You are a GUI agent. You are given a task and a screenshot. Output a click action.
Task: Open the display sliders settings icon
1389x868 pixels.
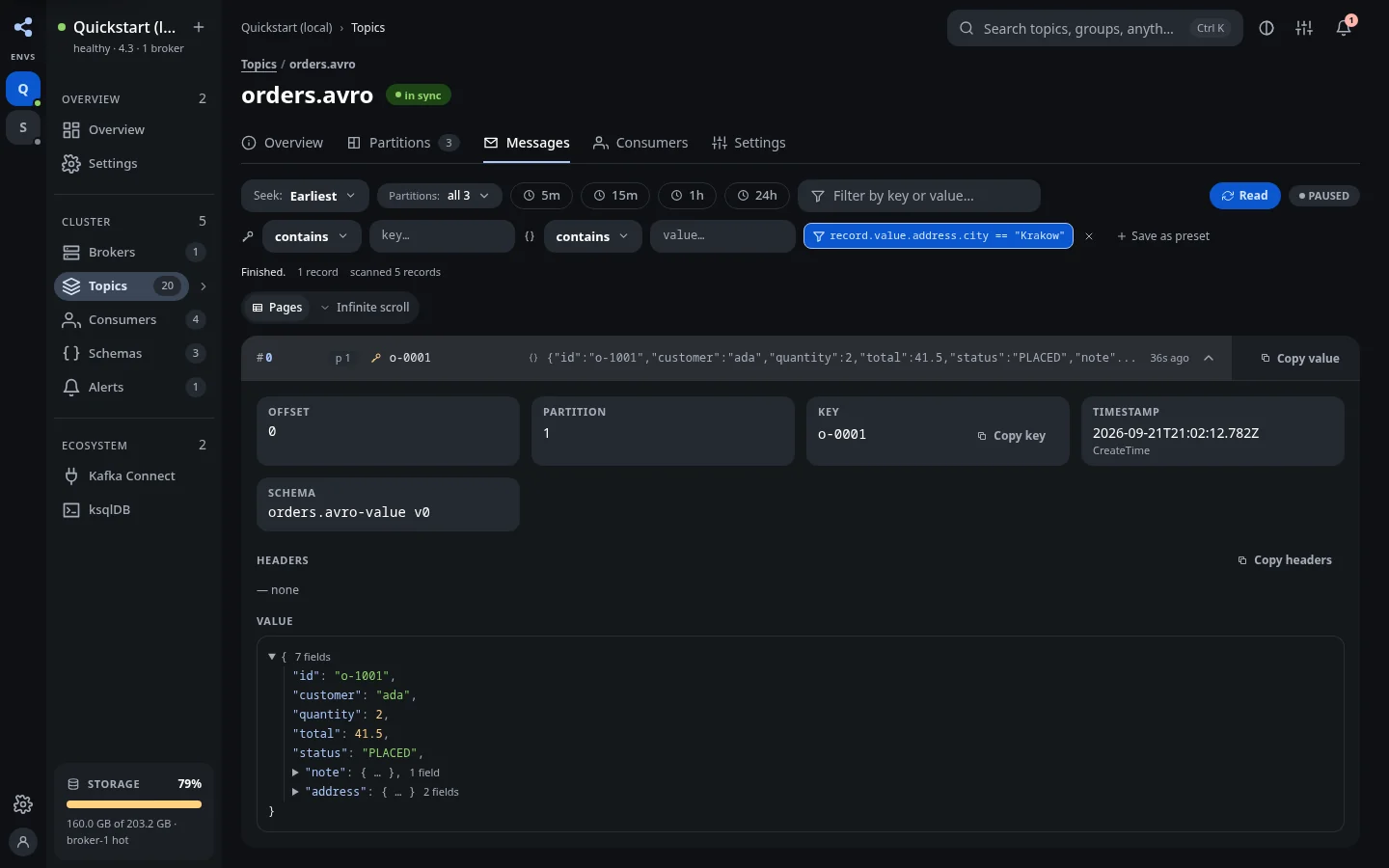(1304, 28)
